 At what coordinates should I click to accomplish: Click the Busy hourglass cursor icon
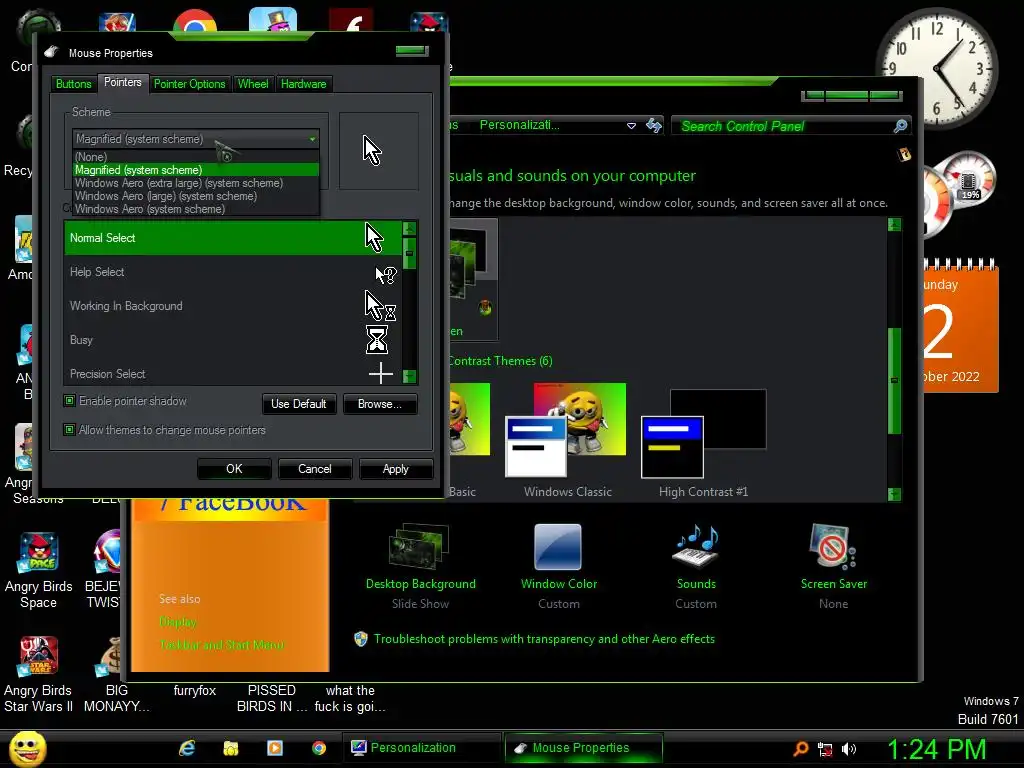[x=377, y=340]
